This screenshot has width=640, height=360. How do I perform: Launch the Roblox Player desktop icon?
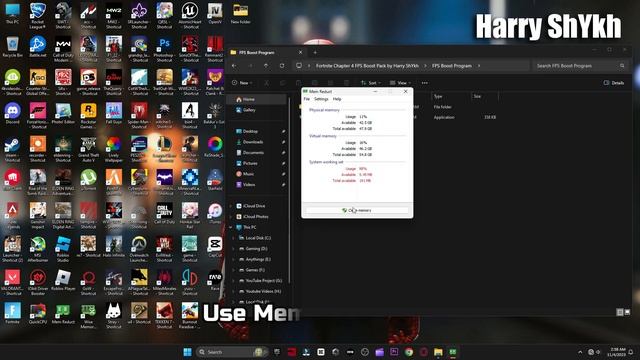coord(63,280)
